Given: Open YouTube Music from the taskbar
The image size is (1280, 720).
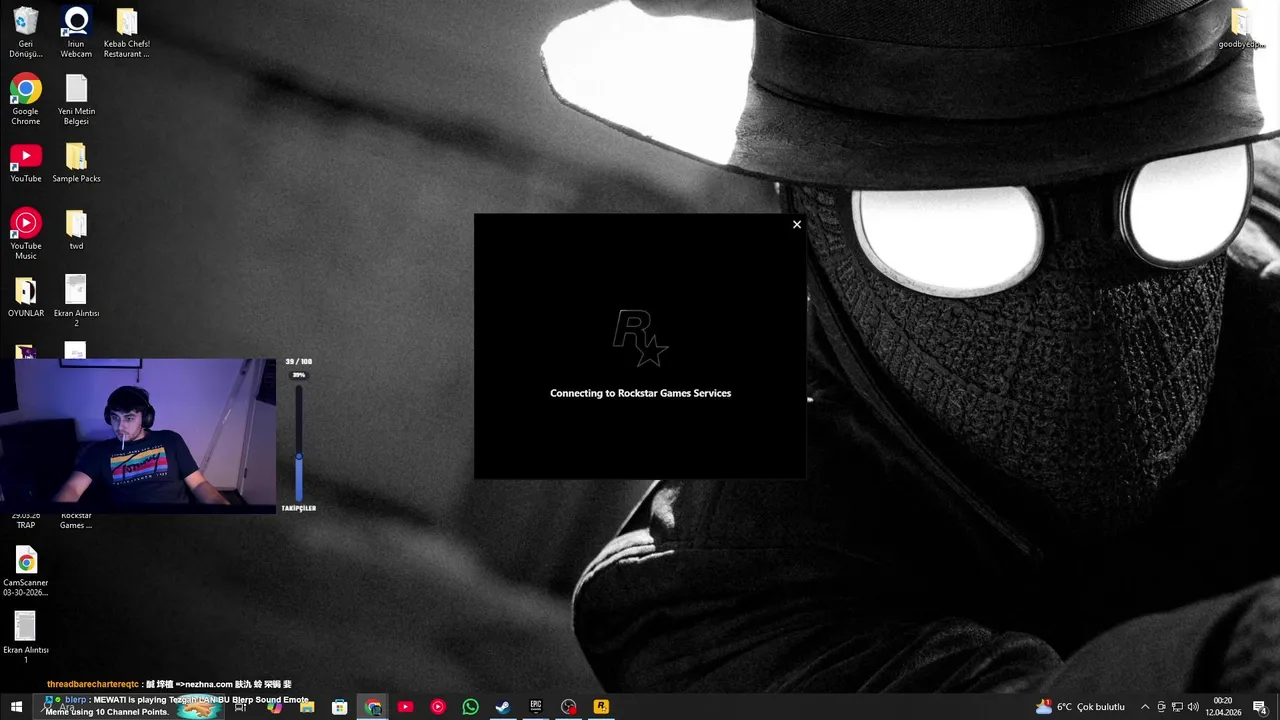Looking at the screenshot, I should pos(438,707).
